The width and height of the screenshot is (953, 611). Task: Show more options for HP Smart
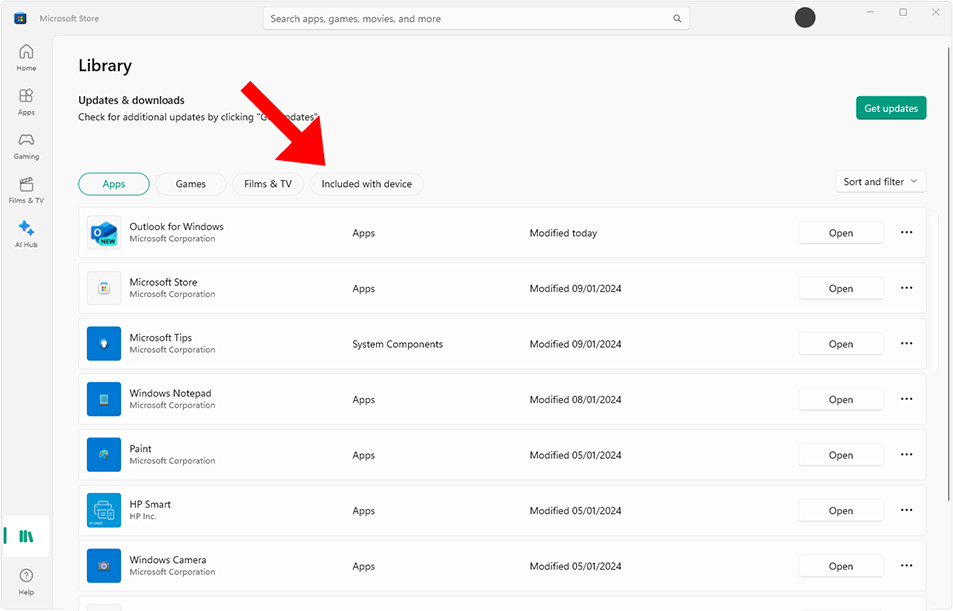coord(906,511)
